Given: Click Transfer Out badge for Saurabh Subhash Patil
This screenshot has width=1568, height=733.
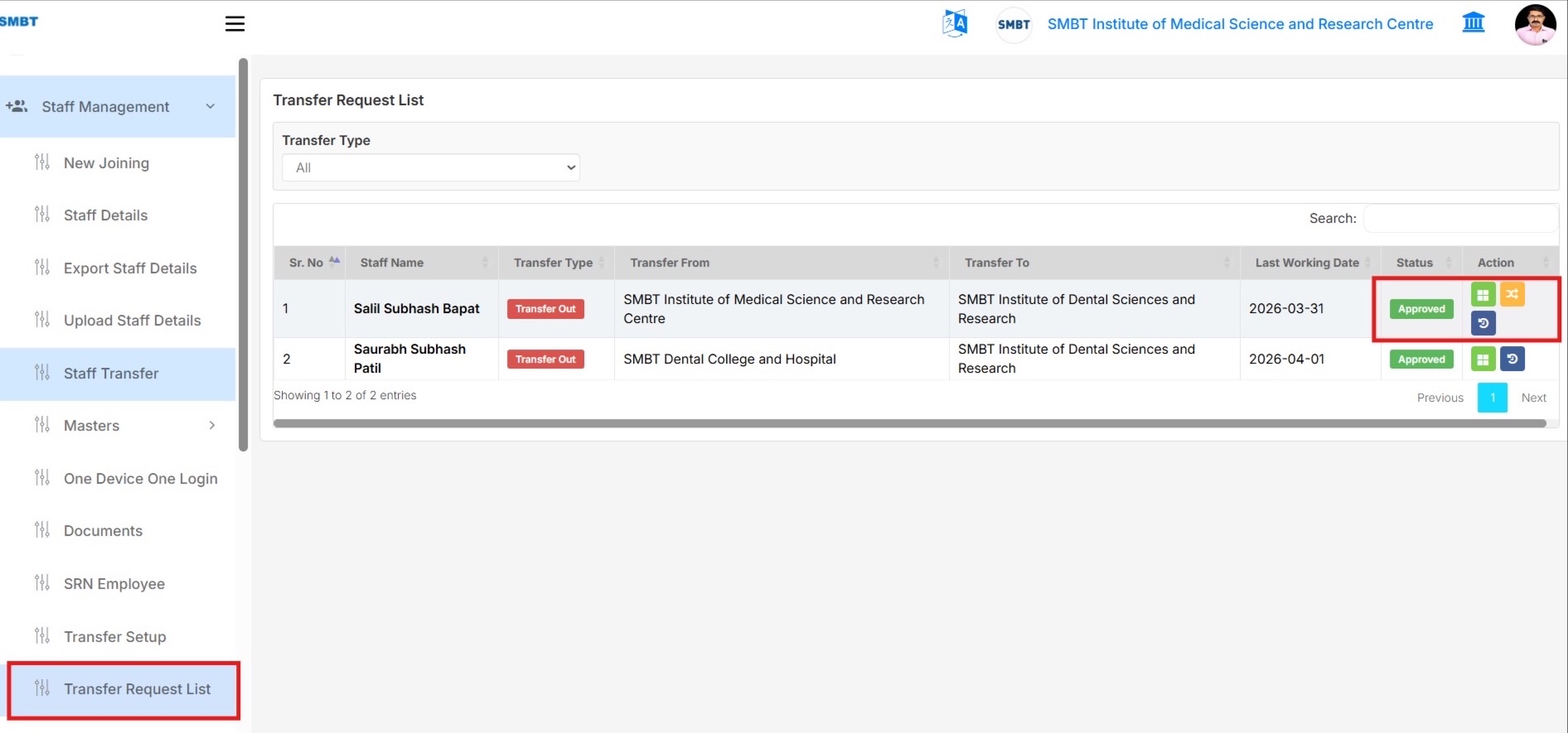Looking at the screenshot, I should [545, 359].
